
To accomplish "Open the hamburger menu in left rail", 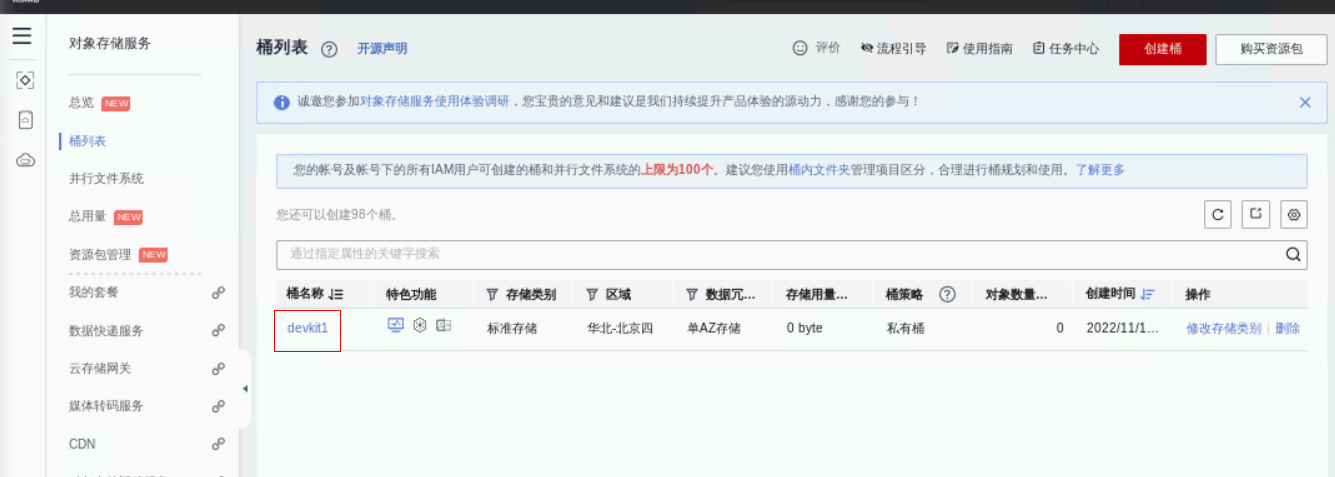I will (22, 37).
